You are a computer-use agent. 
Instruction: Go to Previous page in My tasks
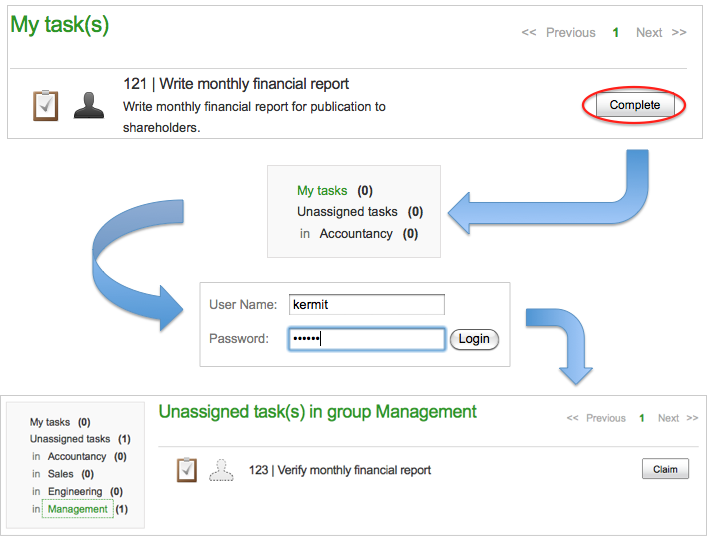click(x=570, y=33)
